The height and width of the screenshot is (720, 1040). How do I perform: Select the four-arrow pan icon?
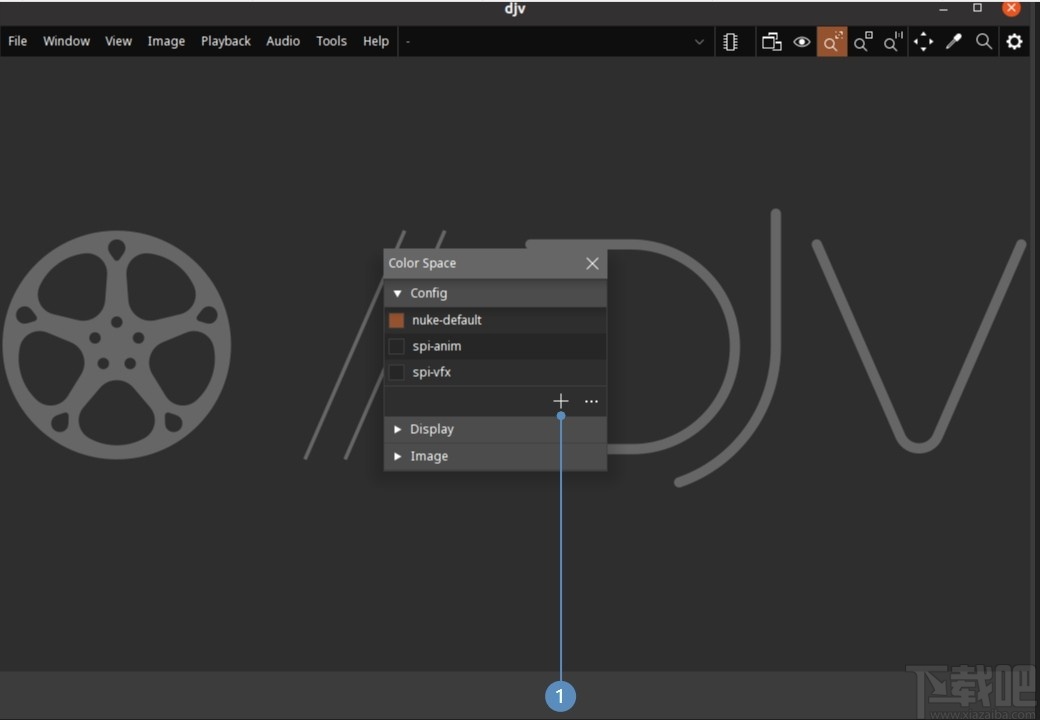tap(923, 42)
